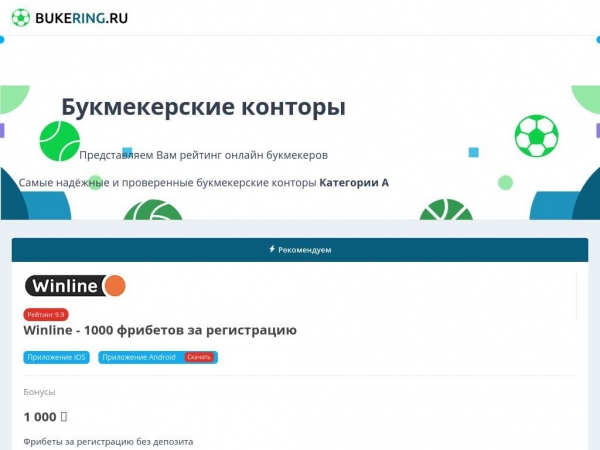
Task: Click the text Представляем Вам рейтинг онлайн букмекеров
Action: (x=203, y=155)
